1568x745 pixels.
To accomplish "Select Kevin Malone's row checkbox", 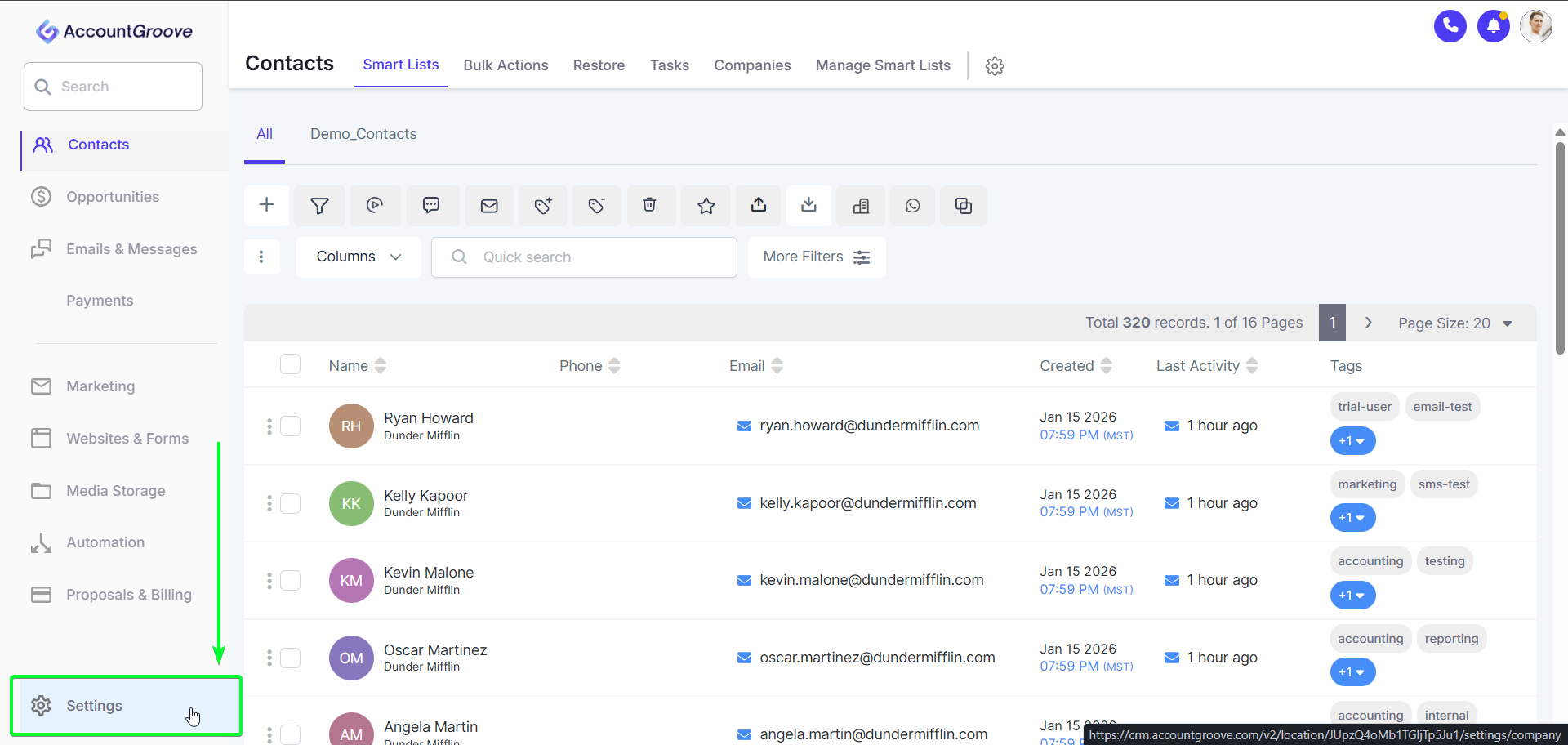I will (x=290, y=580).
